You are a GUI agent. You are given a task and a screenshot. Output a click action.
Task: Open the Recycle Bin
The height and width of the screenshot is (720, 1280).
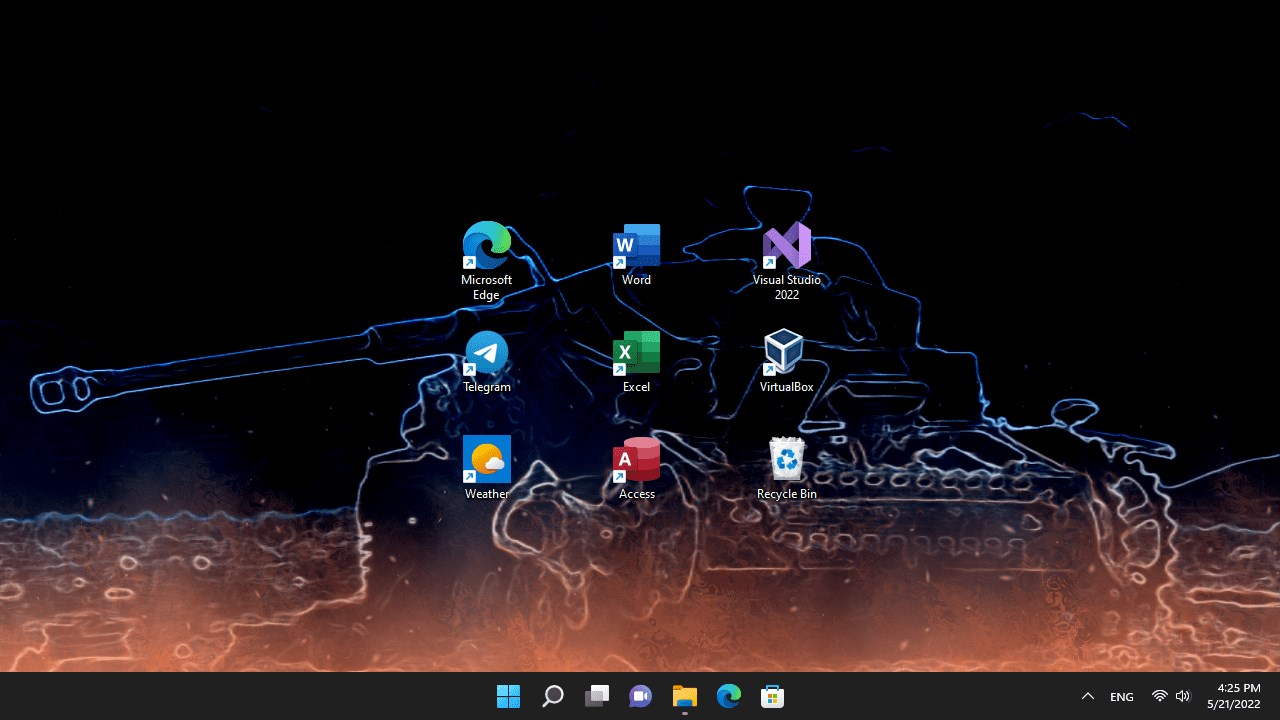786,457
